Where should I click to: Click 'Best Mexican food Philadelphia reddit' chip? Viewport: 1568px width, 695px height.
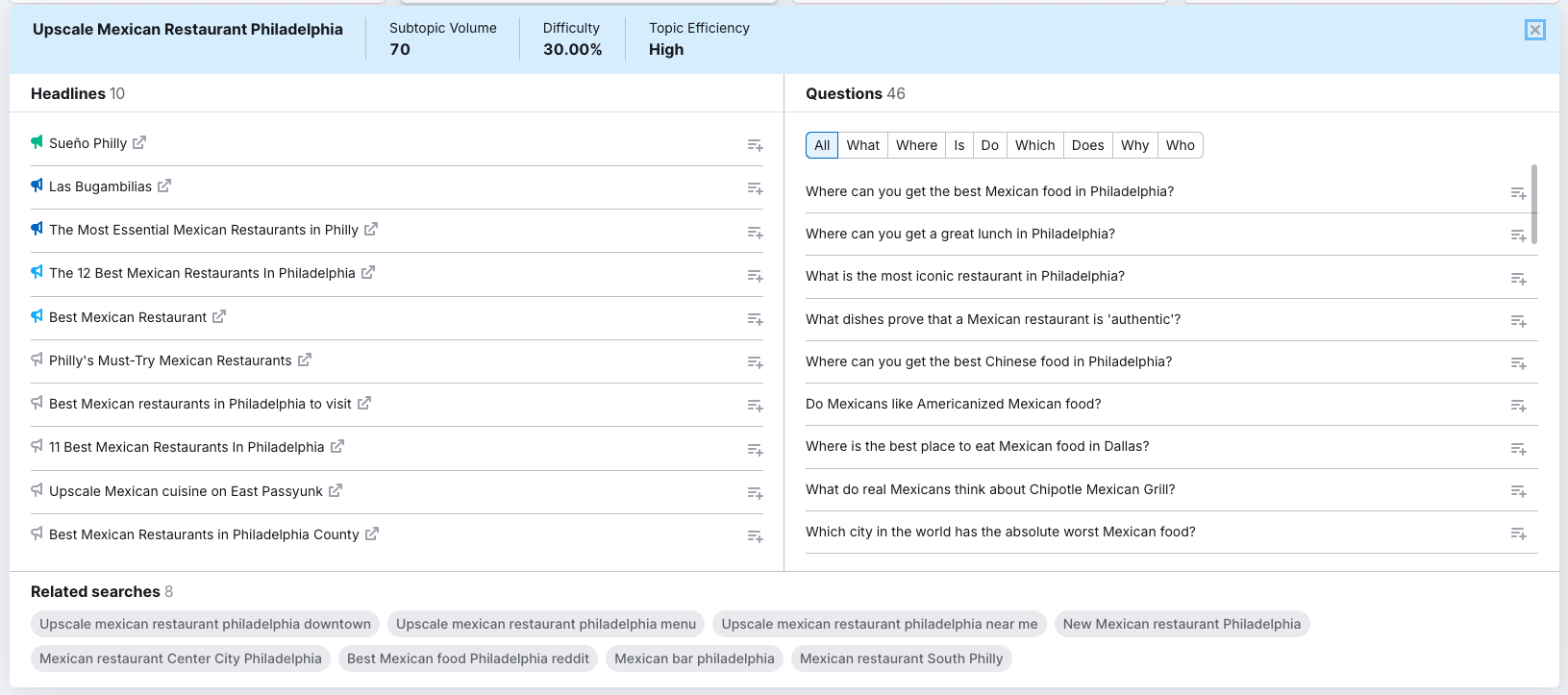pyautogui.click(x=468, y=658)
